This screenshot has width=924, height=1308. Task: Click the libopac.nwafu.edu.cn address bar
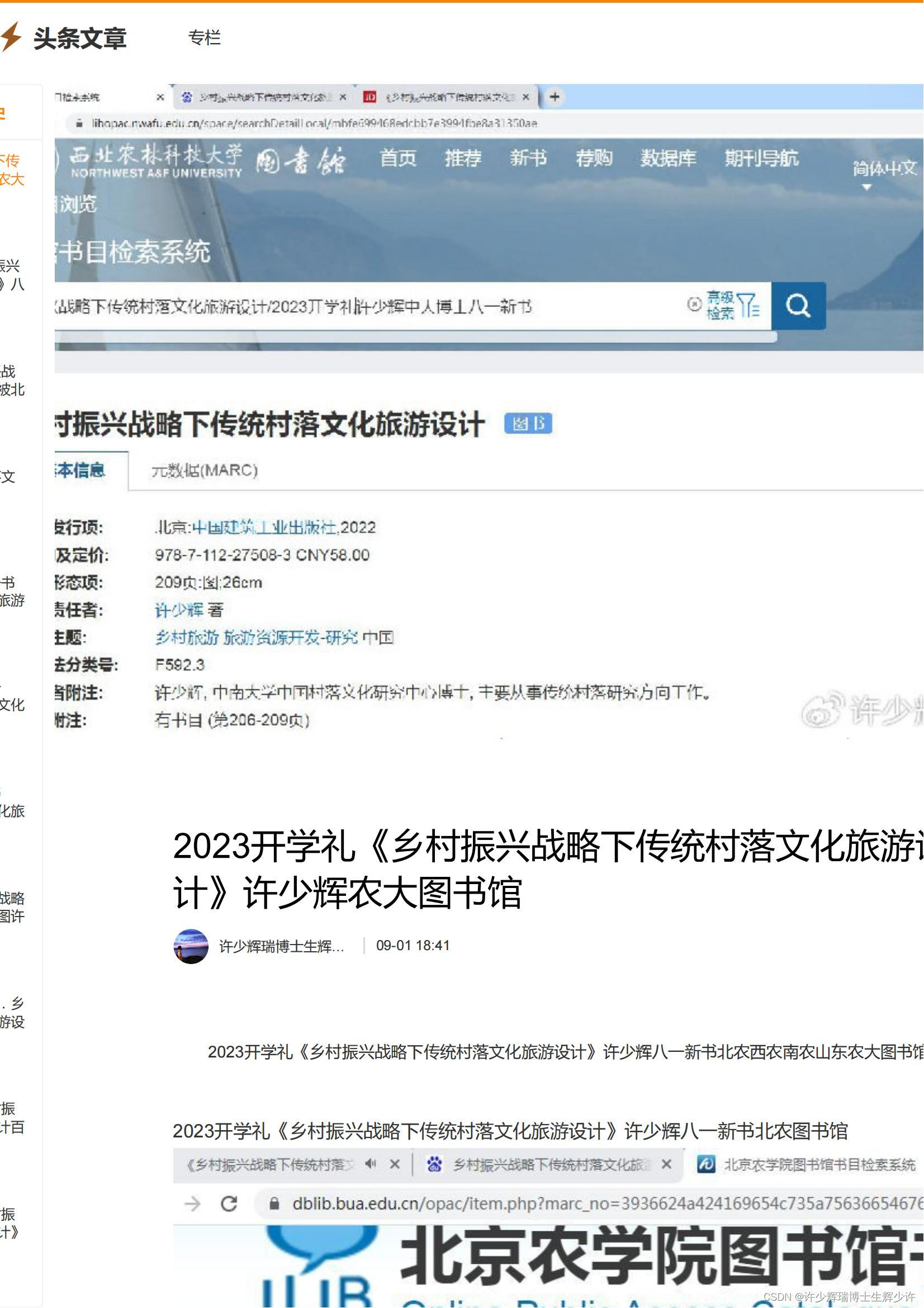coord(490,123)
